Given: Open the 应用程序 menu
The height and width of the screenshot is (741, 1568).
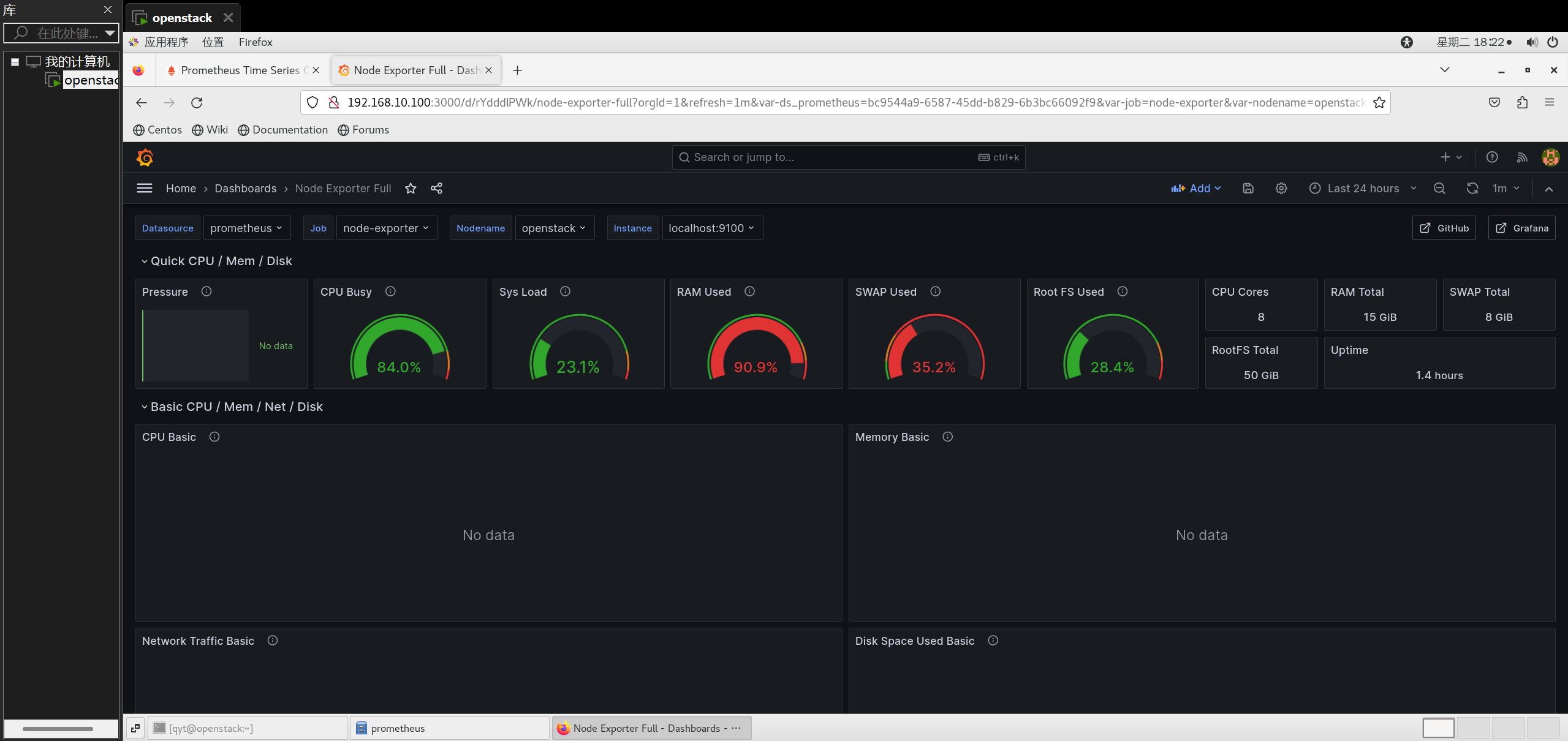Looking at the screenshot, I should tap(166, 42).
